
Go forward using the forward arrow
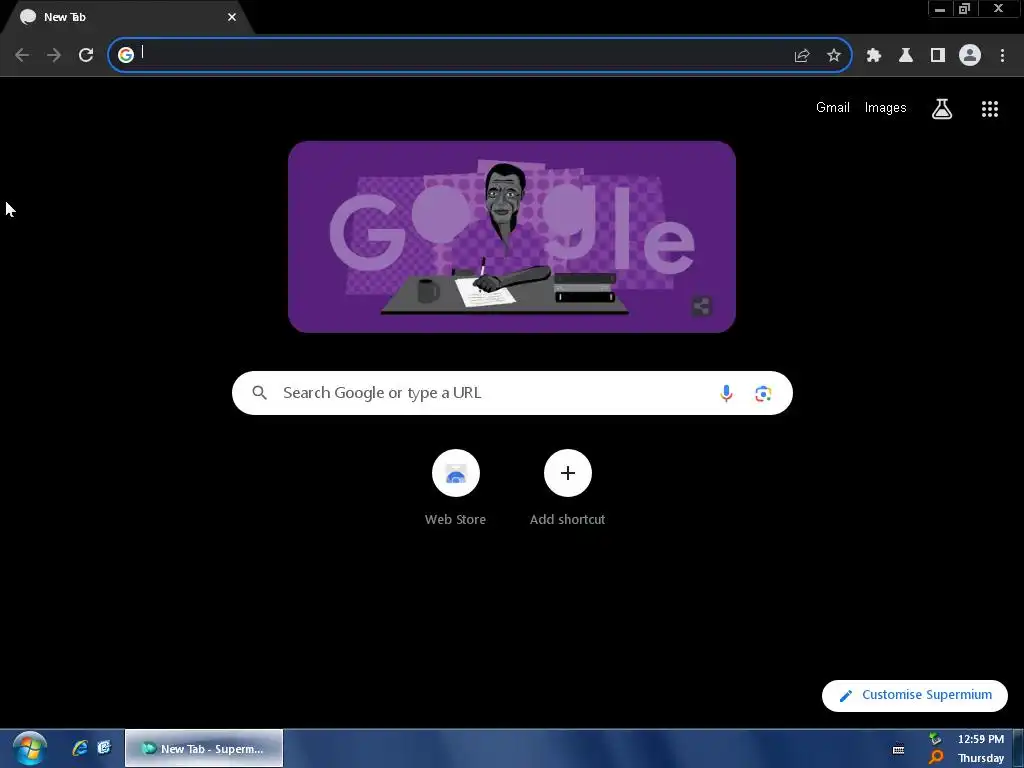coord(54,56)
